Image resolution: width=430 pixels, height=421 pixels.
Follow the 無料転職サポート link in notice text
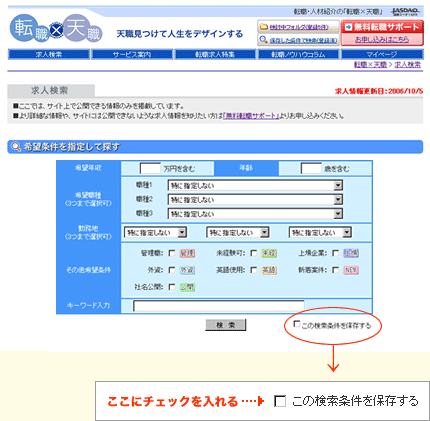click(x=251, y=116)
